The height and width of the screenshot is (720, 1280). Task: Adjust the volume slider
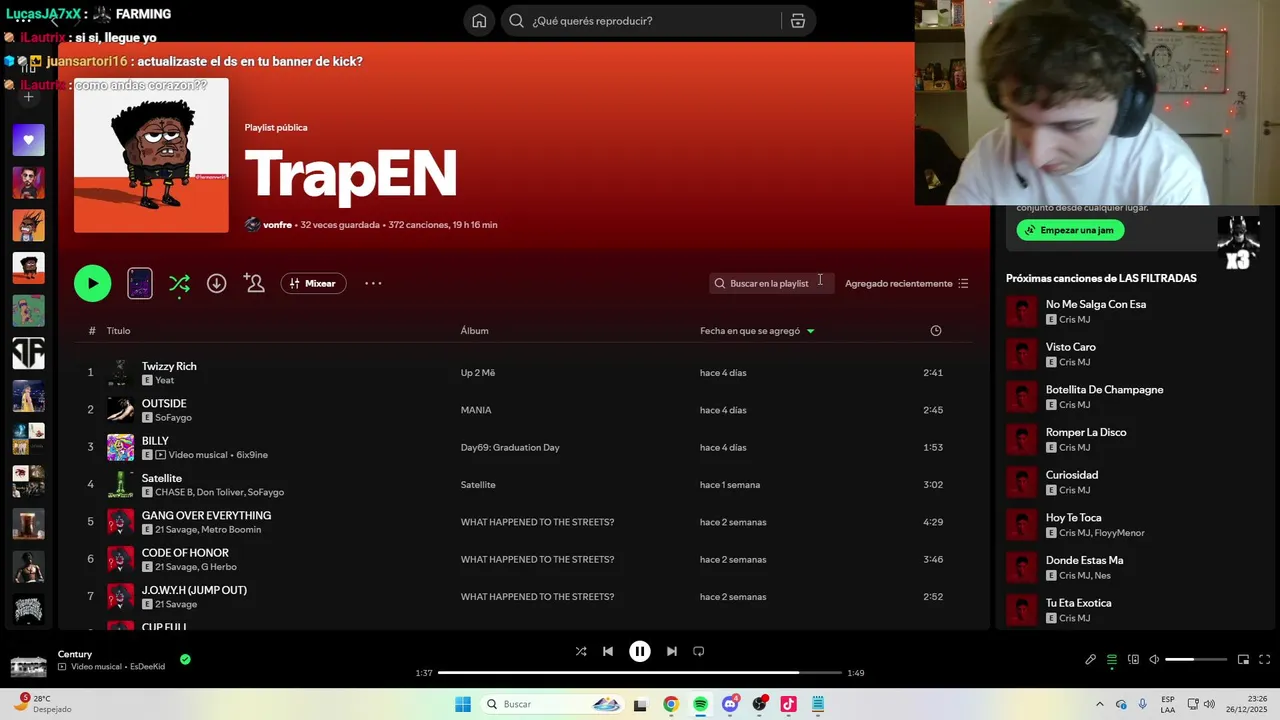tap(1196, 660)
